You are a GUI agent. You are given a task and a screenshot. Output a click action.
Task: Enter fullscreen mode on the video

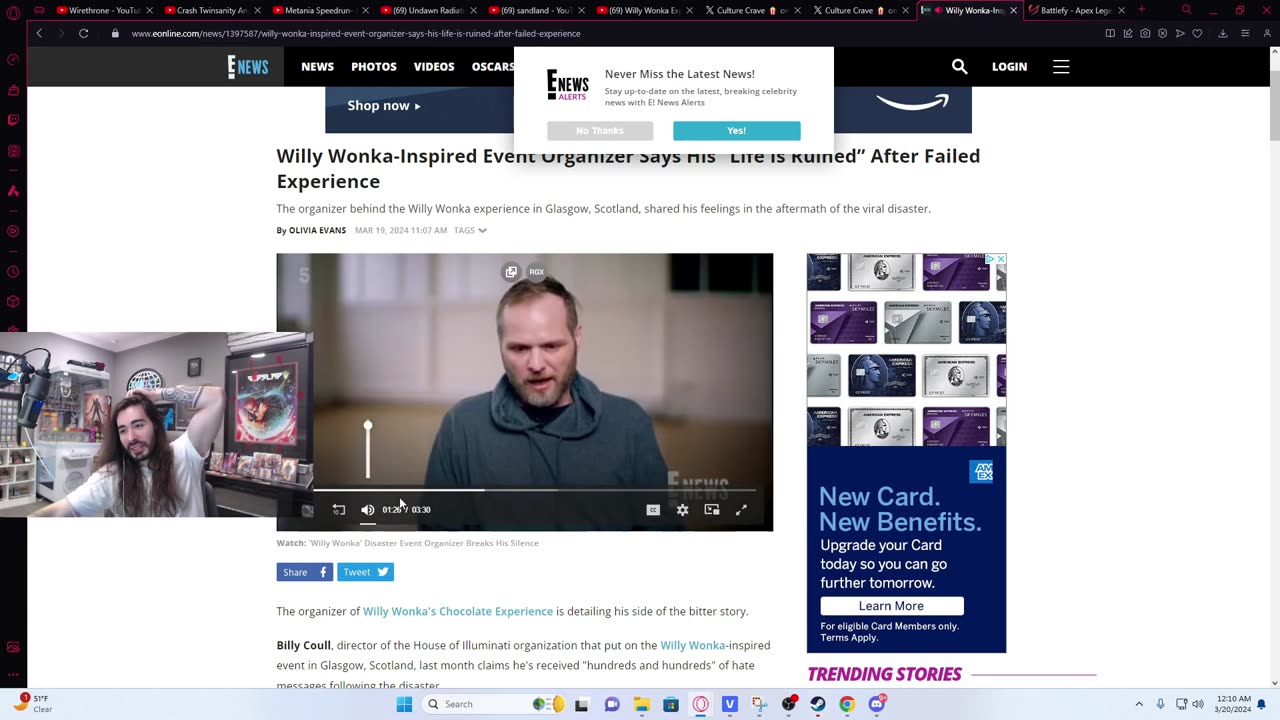tap(741, 510)
